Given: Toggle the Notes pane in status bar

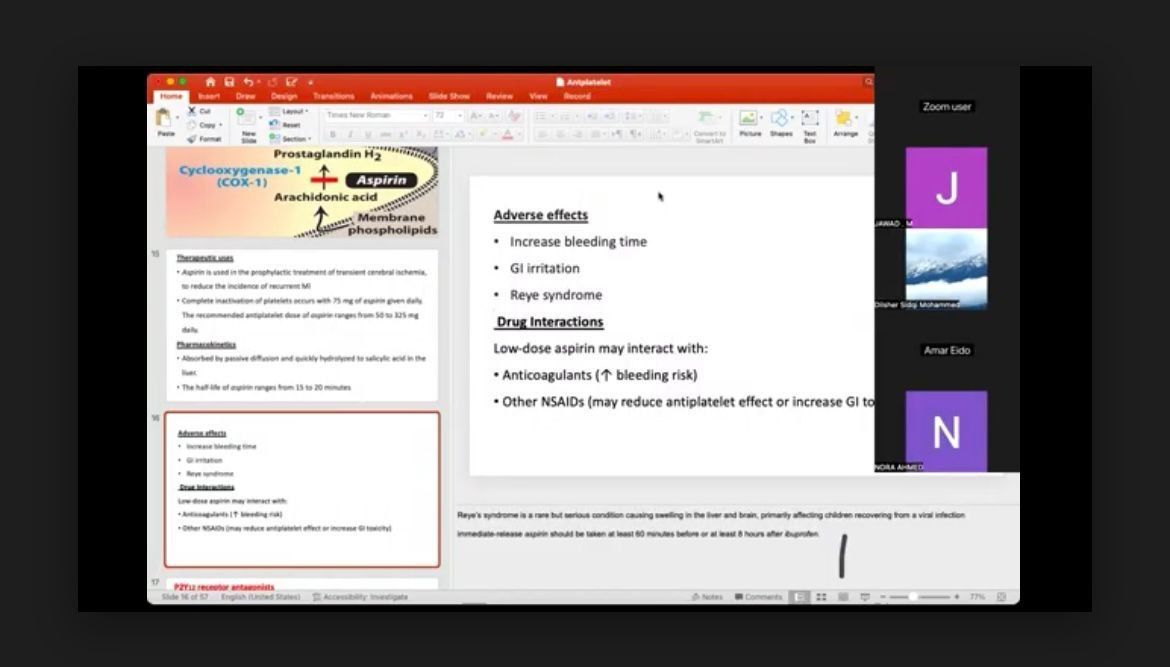Looking at the screenshot, I should (x=707, y=597).
